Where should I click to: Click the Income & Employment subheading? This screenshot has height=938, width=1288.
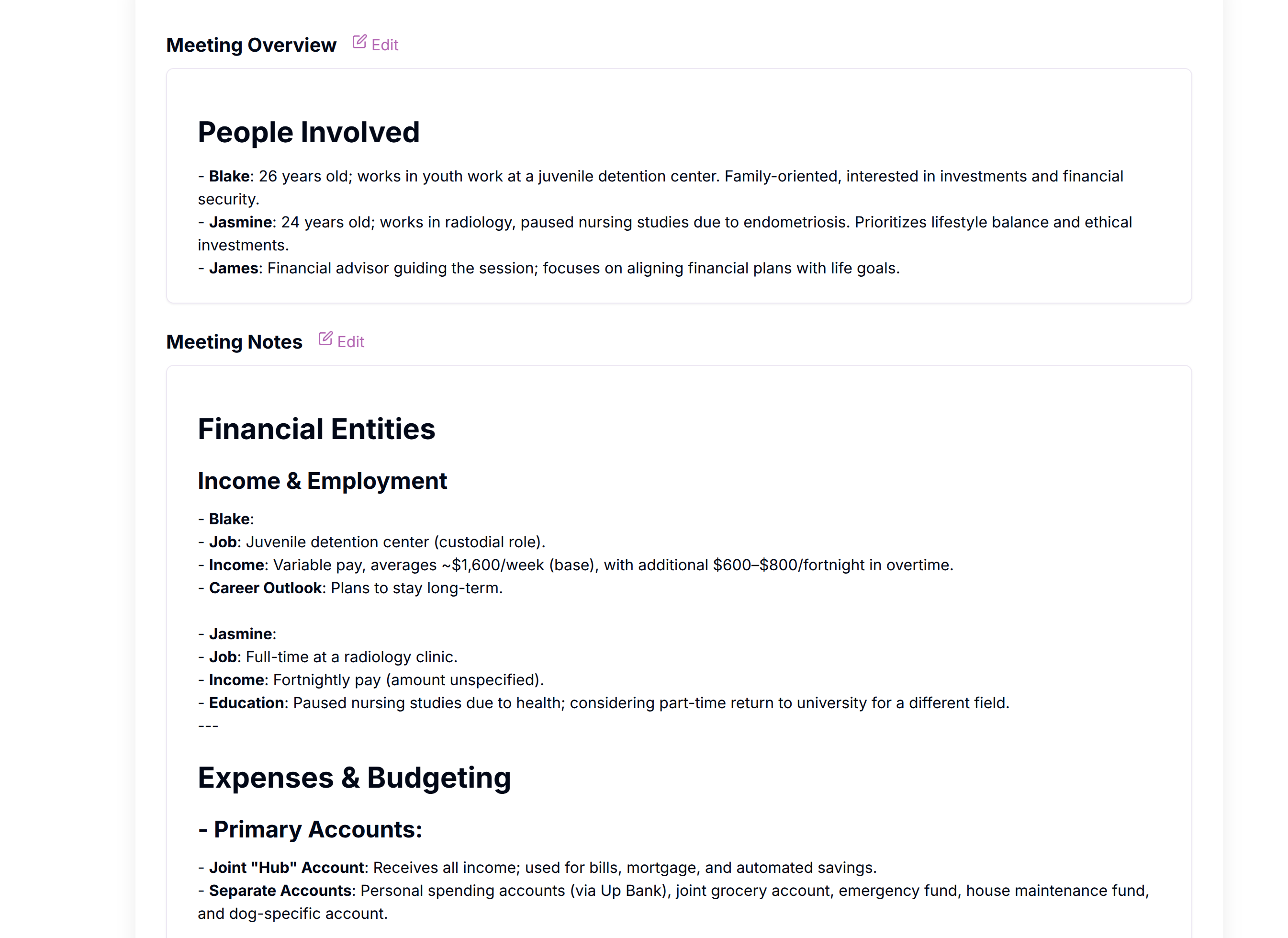click(322, 481)
